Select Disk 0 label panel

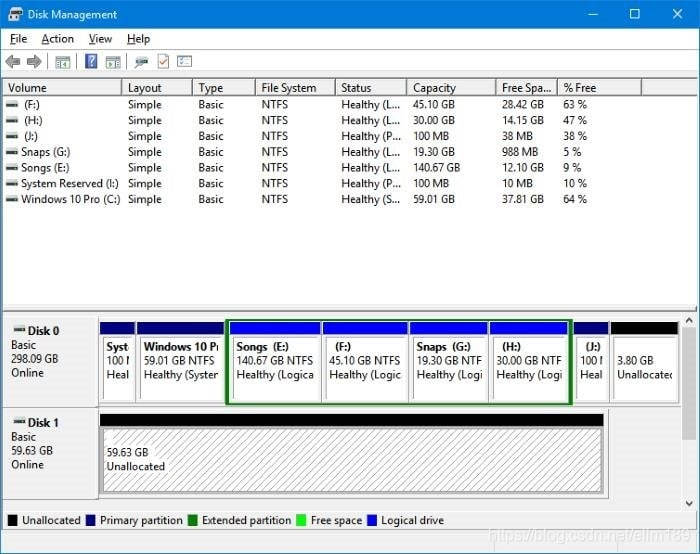(50, 361)
